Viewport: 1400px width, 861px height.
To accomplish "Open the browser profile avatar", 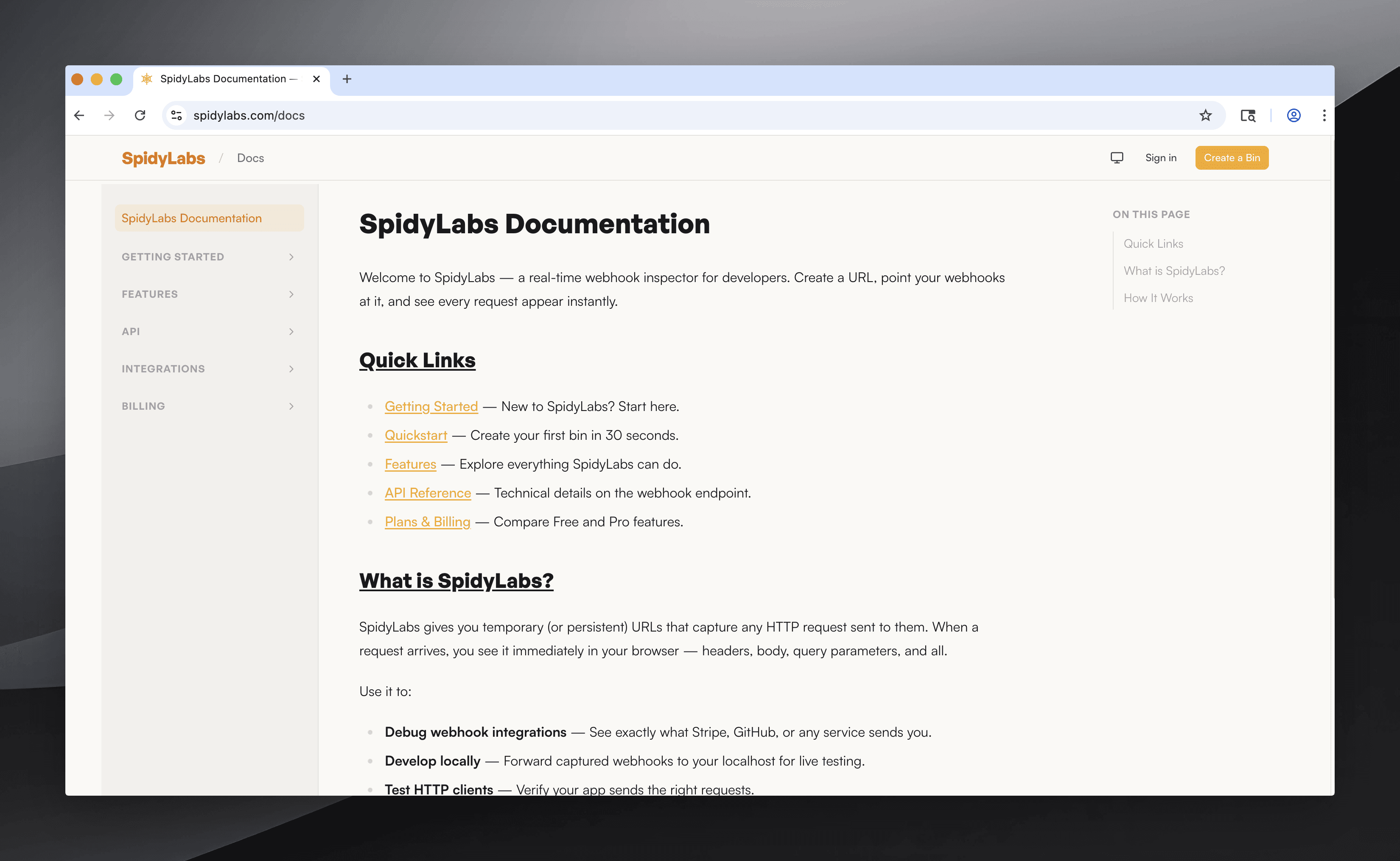I will click(1293, 115).
